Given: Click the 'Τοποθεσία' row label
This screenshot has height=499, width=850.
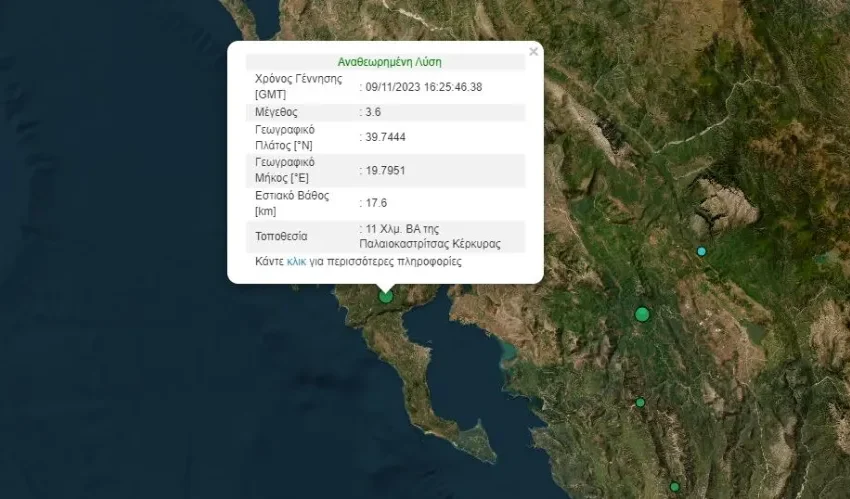Looking at the screenshot, I should [282, 236].
